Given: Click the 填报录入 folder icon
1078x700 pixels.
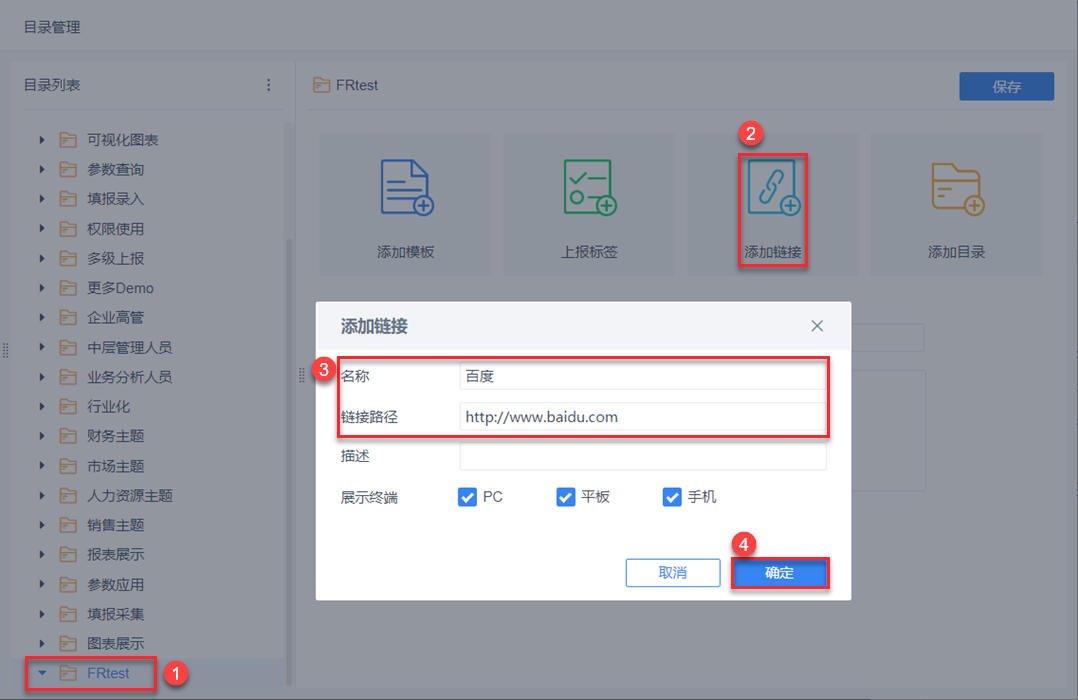Looking at the screenshot, I should 68,199.
